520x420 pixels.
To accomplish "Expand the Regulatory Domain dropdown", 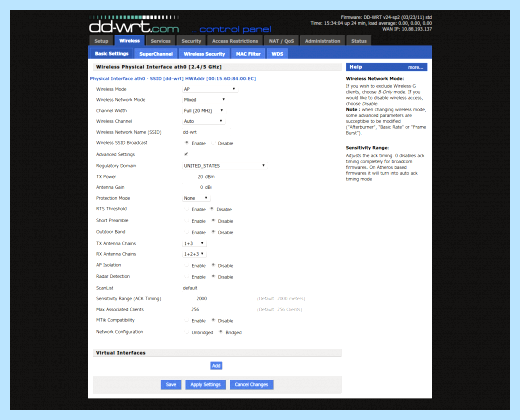I will click(x=225, y=165).
